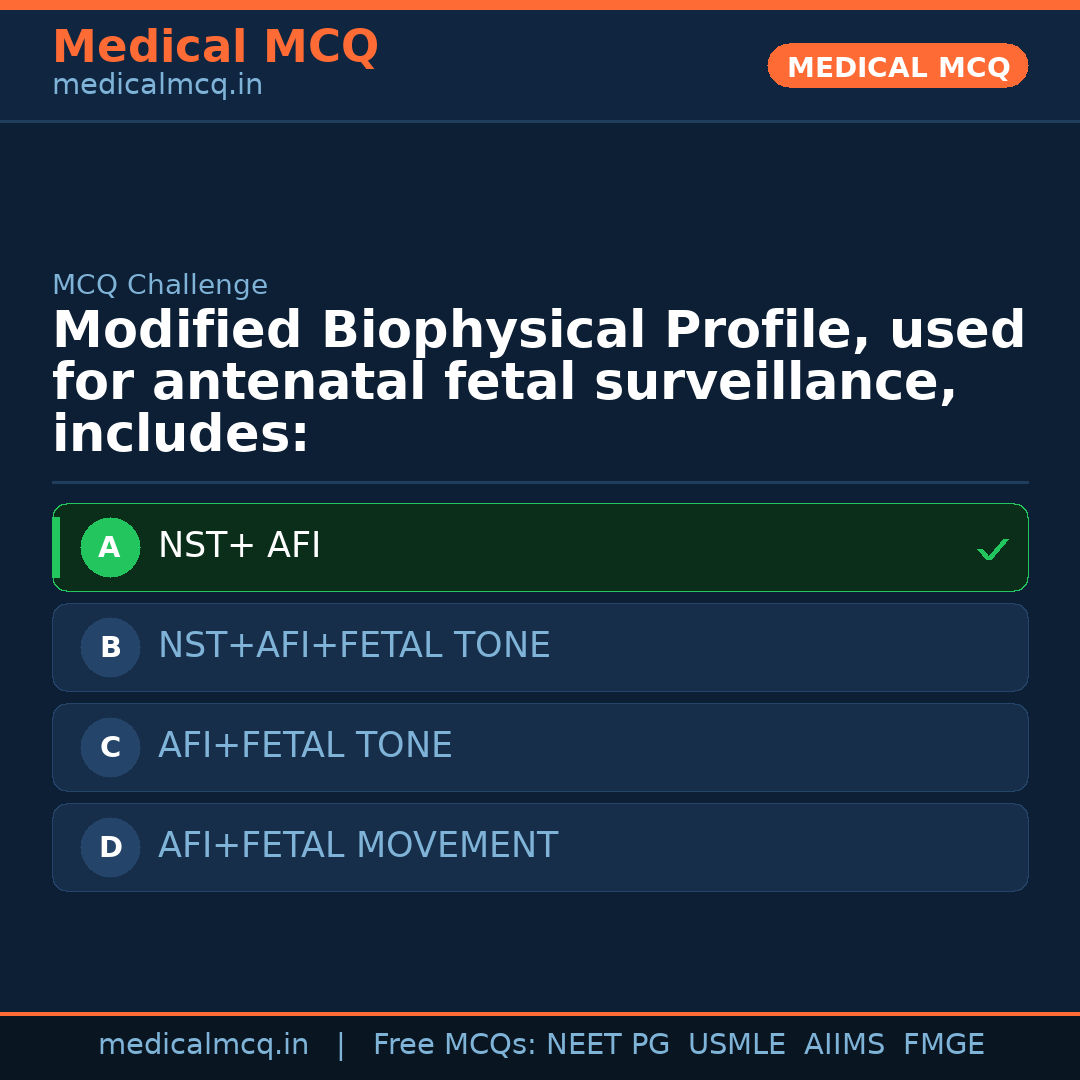
Task: Open the Medical MCQ header title
Action: pyautogui.click(x=215, y=47)
